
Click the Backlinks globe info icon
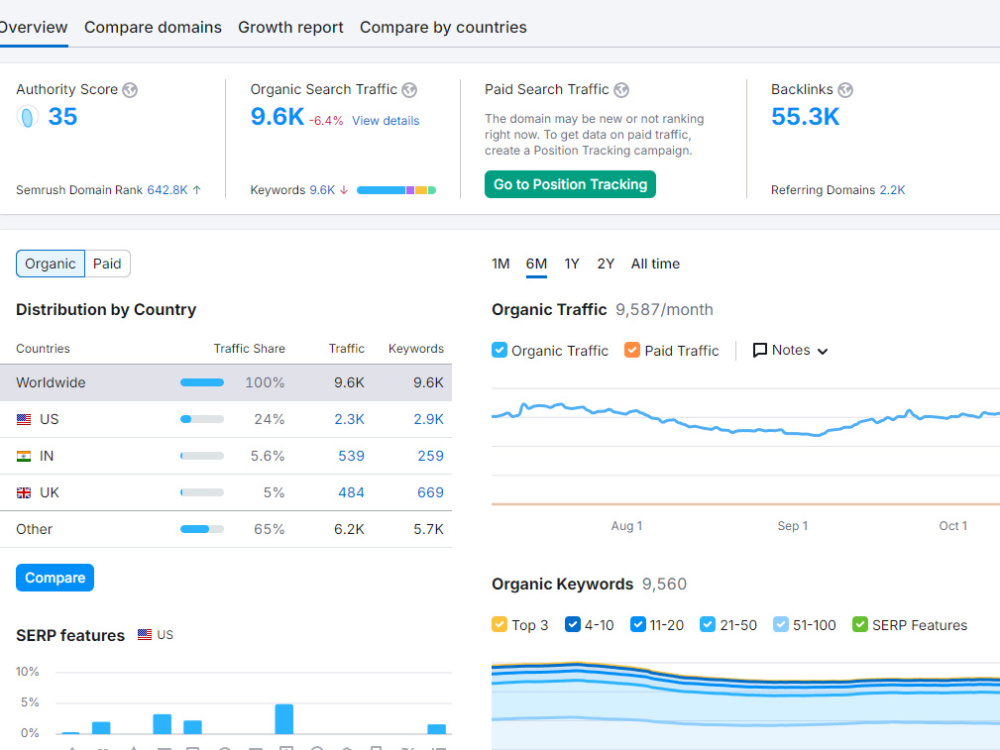coord(845,90)
